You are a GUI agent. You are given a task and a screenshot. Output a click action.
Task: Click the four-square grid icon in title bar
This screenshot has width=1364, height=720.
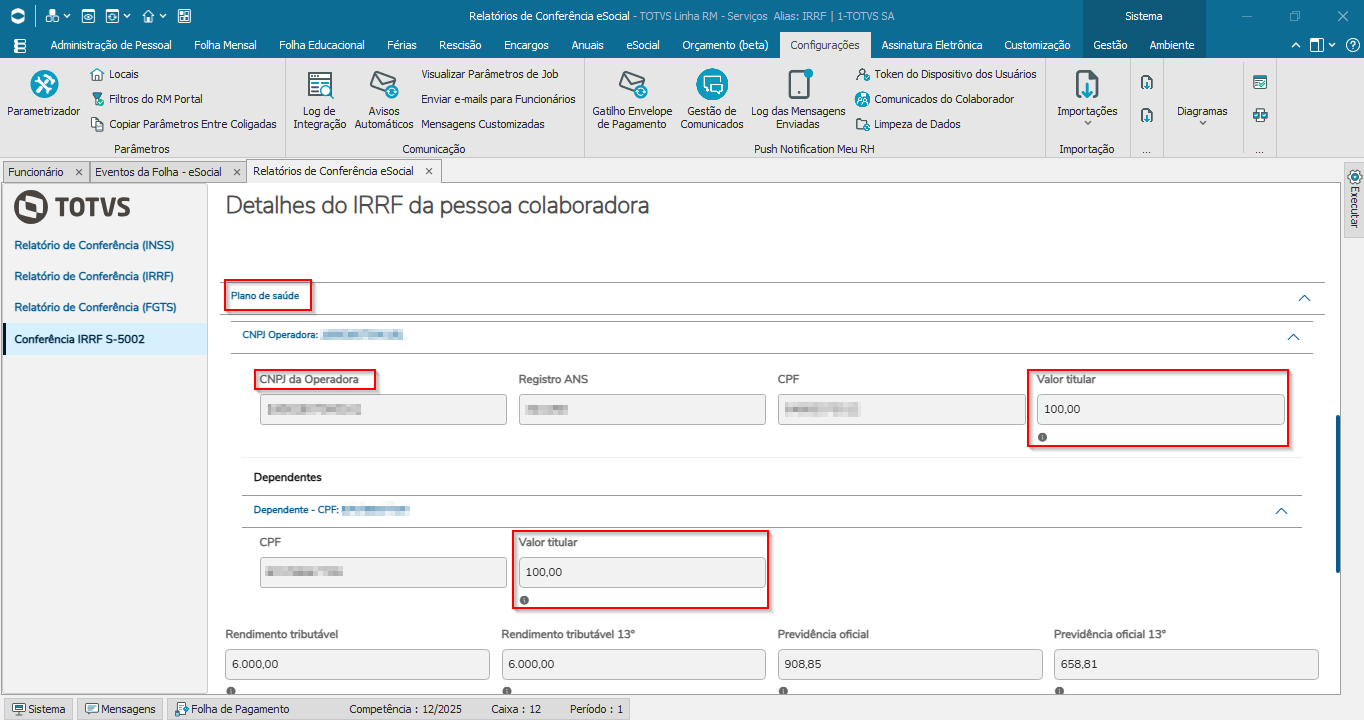point(184,16)
